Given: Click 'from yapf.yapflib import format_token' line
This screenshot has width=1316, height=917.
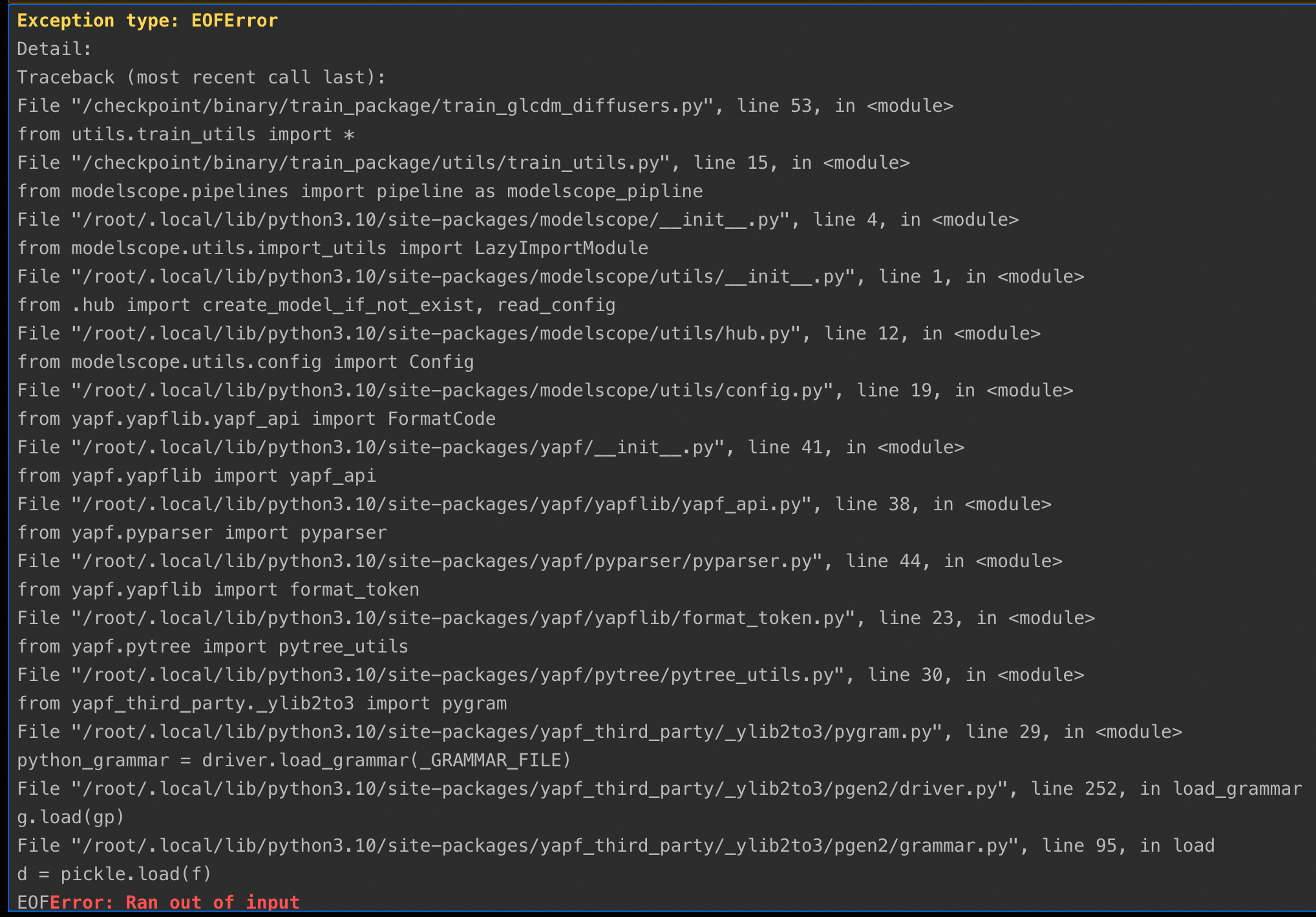Looking at the screenshot, I should click(218, 590).
